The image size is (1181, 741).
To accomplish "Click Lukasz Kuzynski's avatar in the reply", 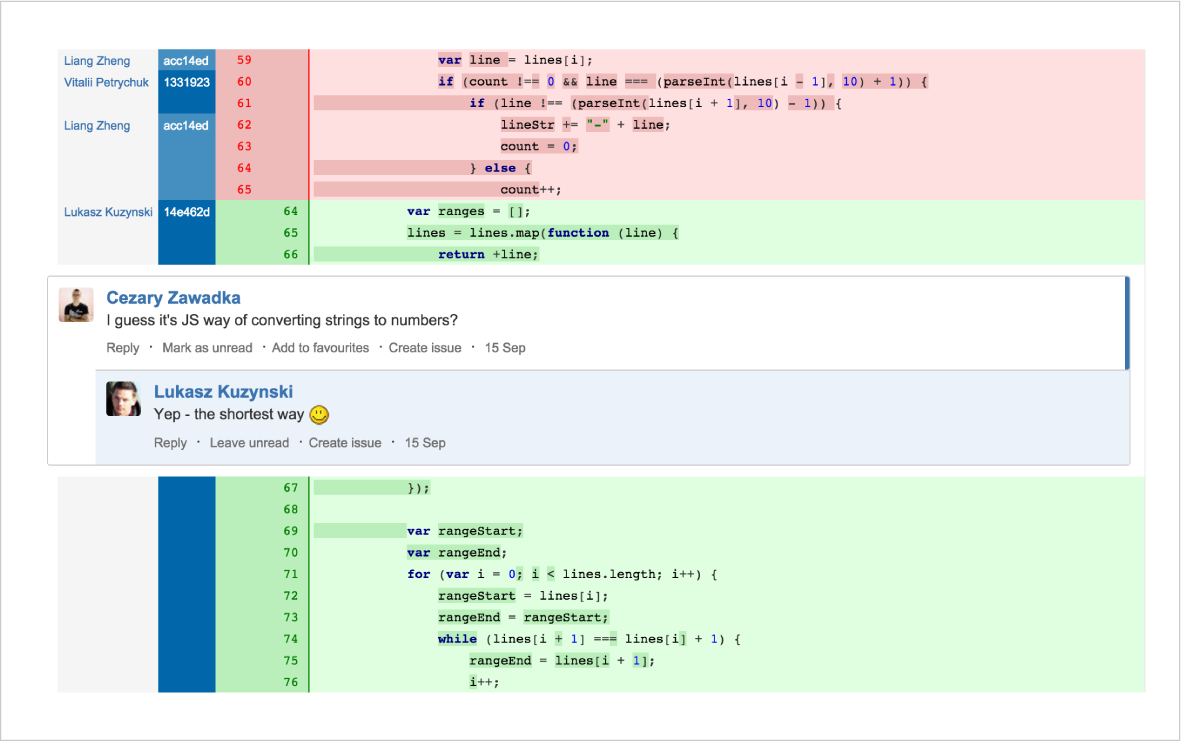I will pyautogui.click(x=123, y=398).
